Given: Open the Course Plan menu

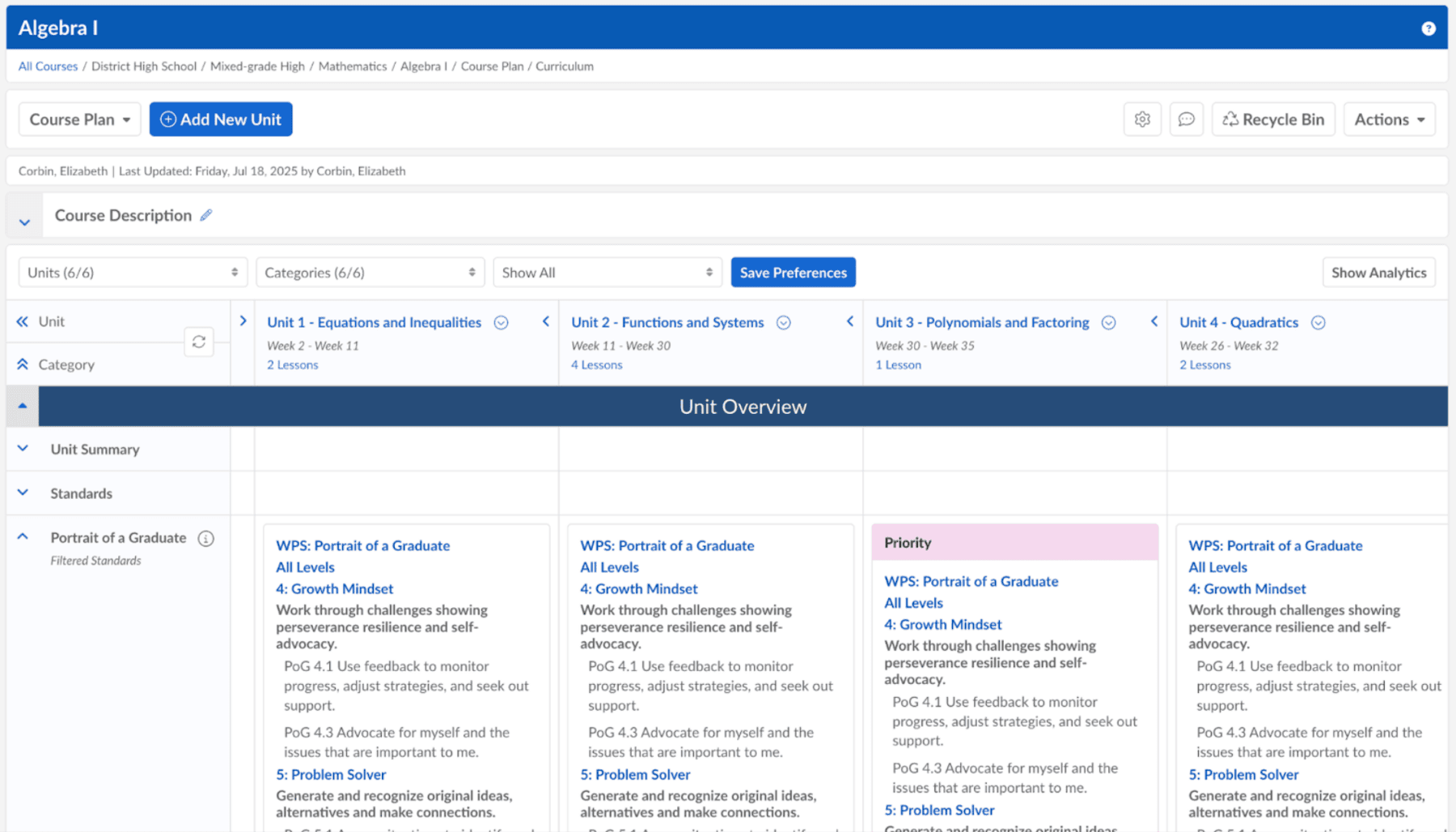Looking at the screenshot, I should click(79, 120).
